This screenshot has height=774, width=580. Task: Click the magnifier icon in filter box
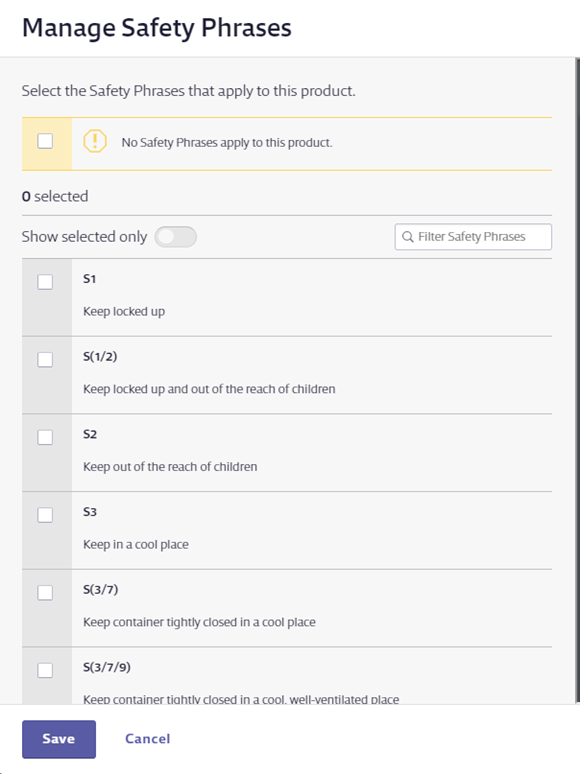[x=408, y=237]
